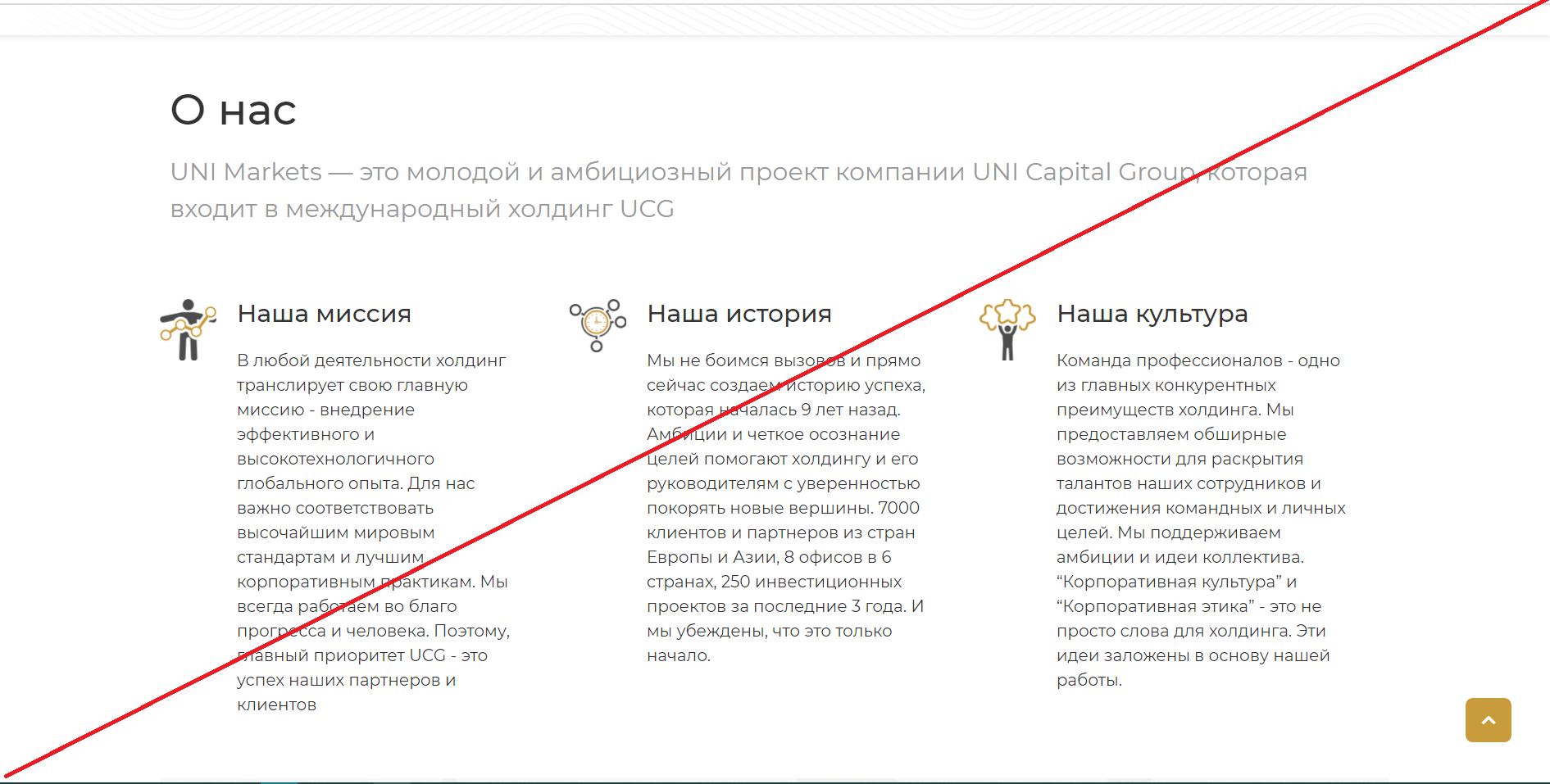The width and height of the screenshot is (1550, 784).
Task: Click the heading "О нас"
Action: [x=234, y=110]
